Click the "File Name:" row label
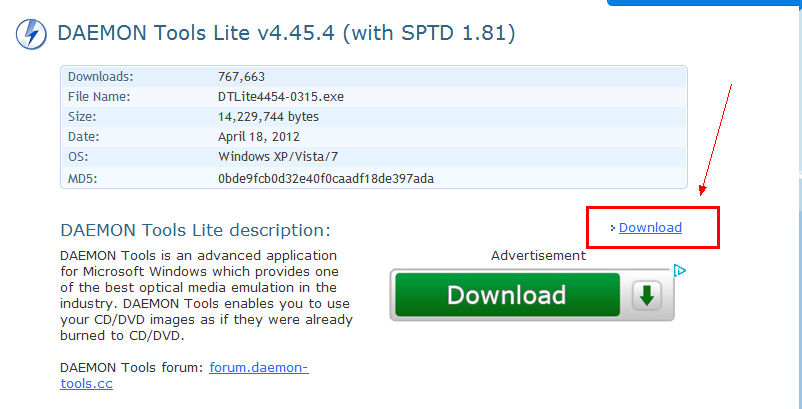This screenshot has width=802, height=409. (x=99, y=96)
